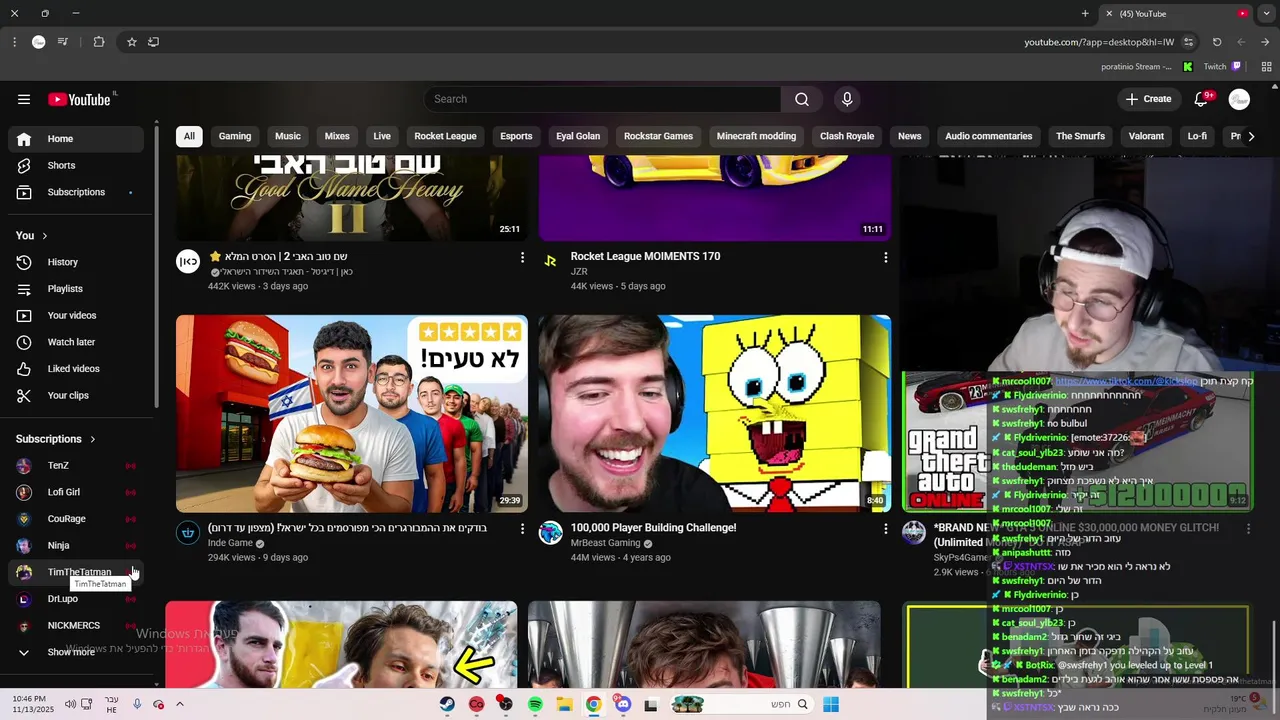
Task: Click the browser address bar URL
Action: click(x=1098, y=42)
